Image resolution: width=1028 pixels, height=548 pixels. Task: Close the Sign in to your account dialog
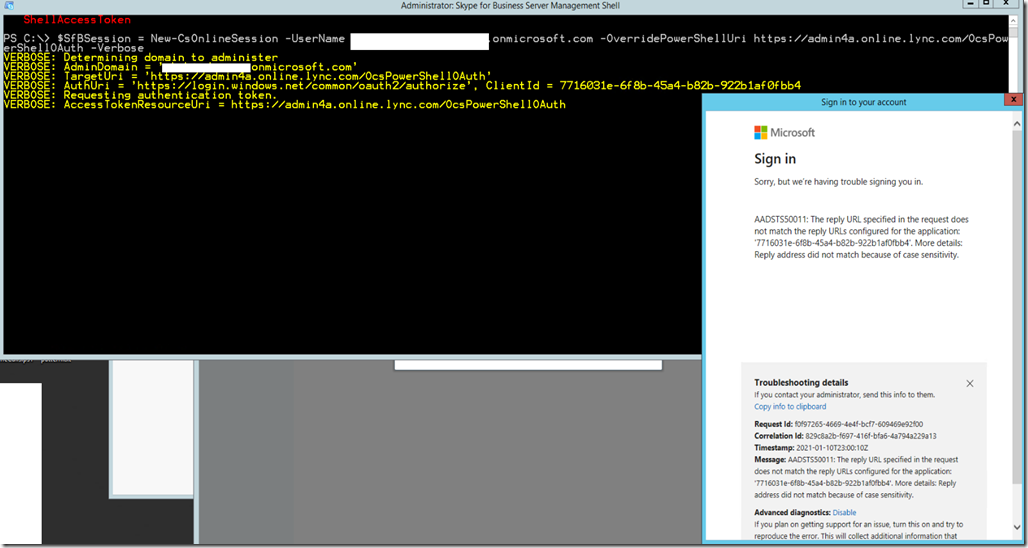coord(1013,100)
